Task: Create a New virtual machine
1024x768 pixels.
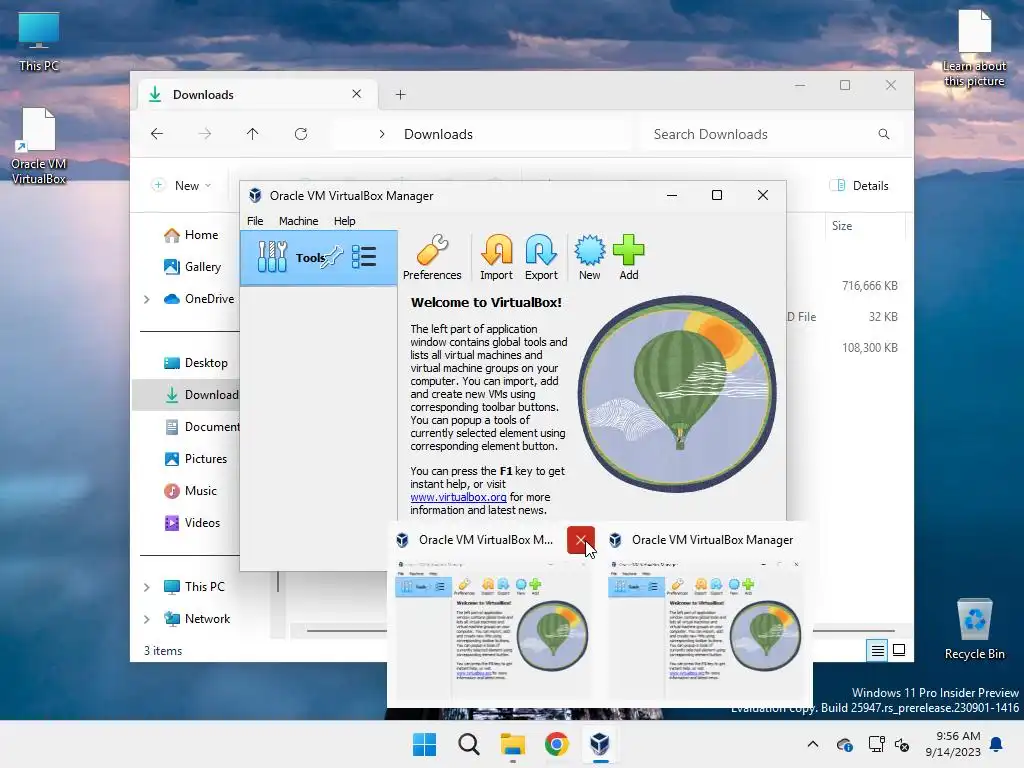Action: [589, 257]
